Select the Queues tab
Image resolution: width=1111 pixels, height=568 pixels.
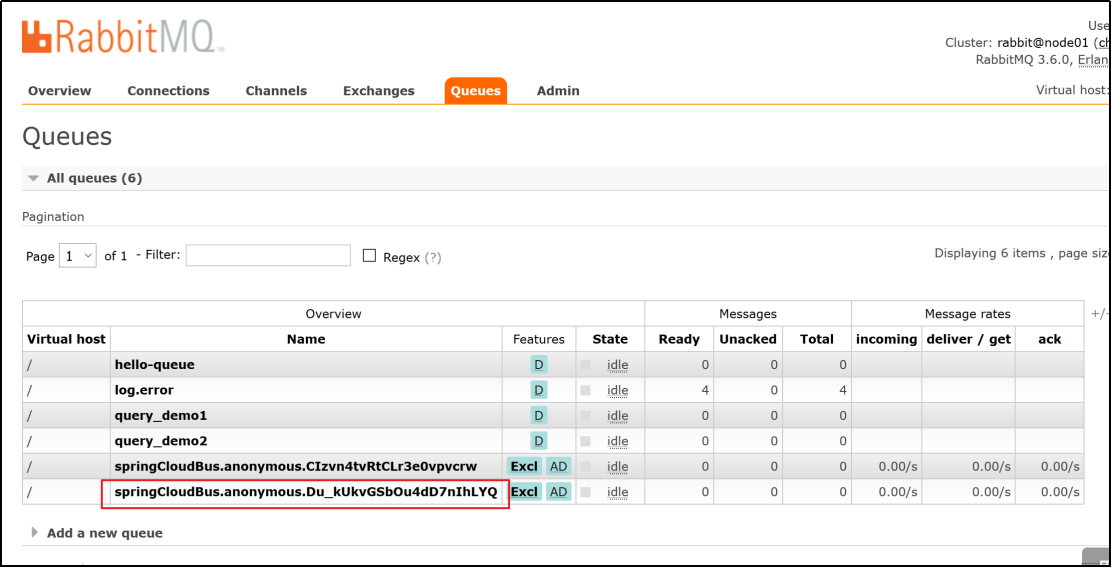click(x=475, y=91)
